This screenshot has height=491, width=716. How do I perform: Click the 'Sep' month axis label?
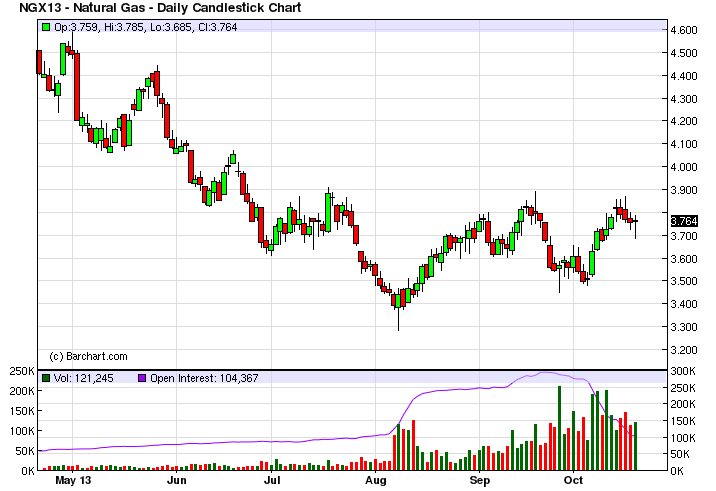(x=479, y=480)
